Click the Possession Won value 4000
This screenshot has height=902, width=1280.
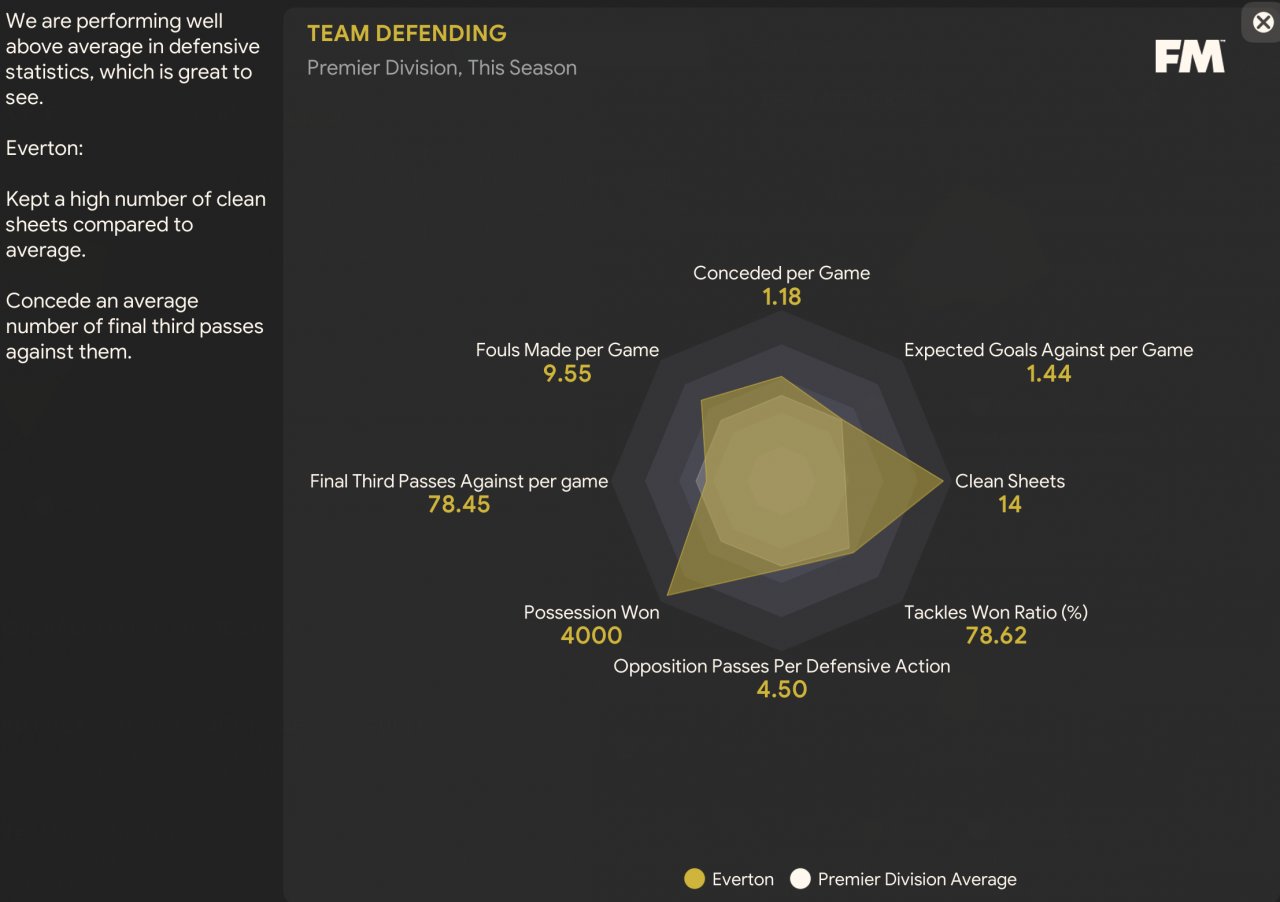591,636
